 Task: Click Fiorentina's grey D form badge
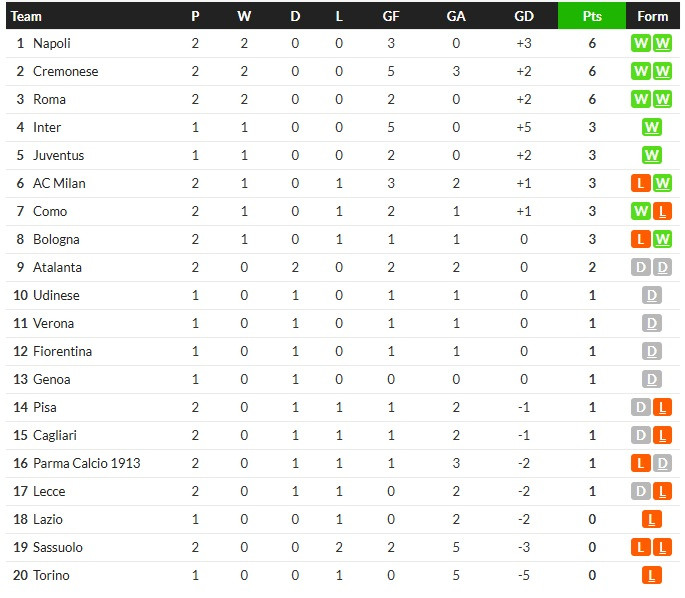(x=651, y=351)
